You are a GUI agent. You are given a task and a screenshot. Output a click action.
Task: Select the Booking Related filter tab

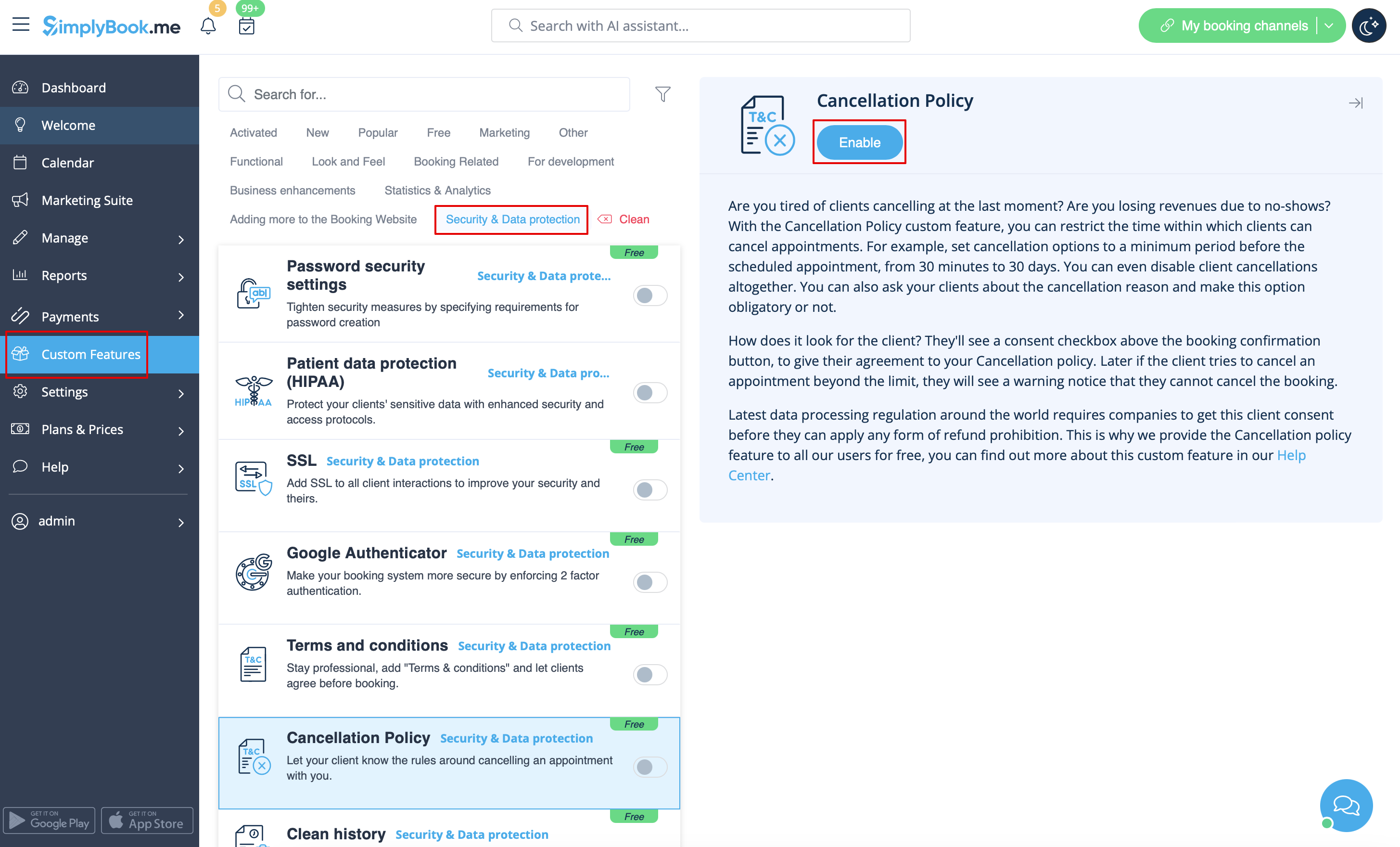point(456,161)
